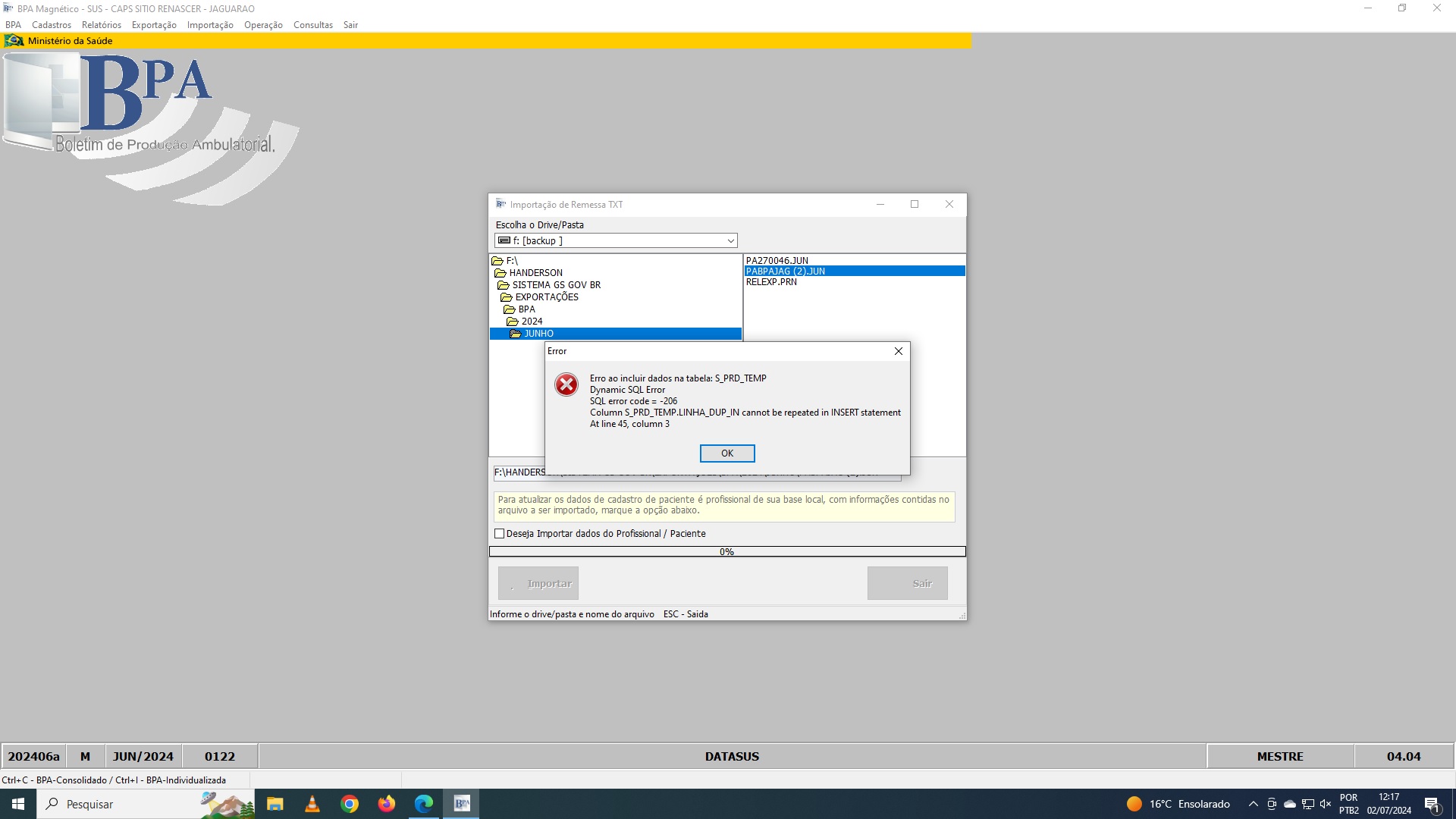Close the Error dialog with X
1456x819 pixels.
[x=899, y=351]
